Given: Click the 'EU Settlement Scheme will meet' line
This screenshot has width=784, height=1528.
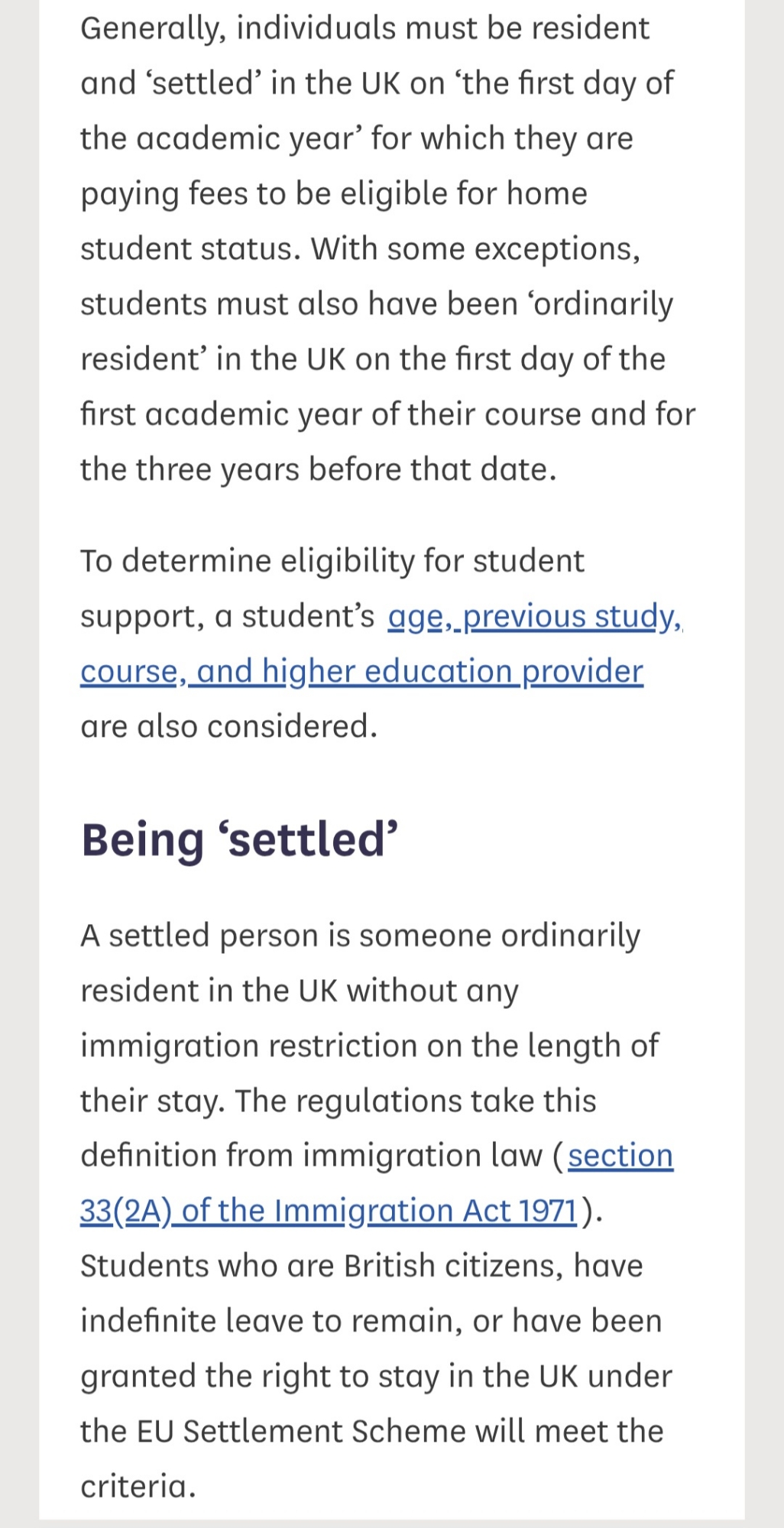Looking at the screenshot, I should point(372,1431).
